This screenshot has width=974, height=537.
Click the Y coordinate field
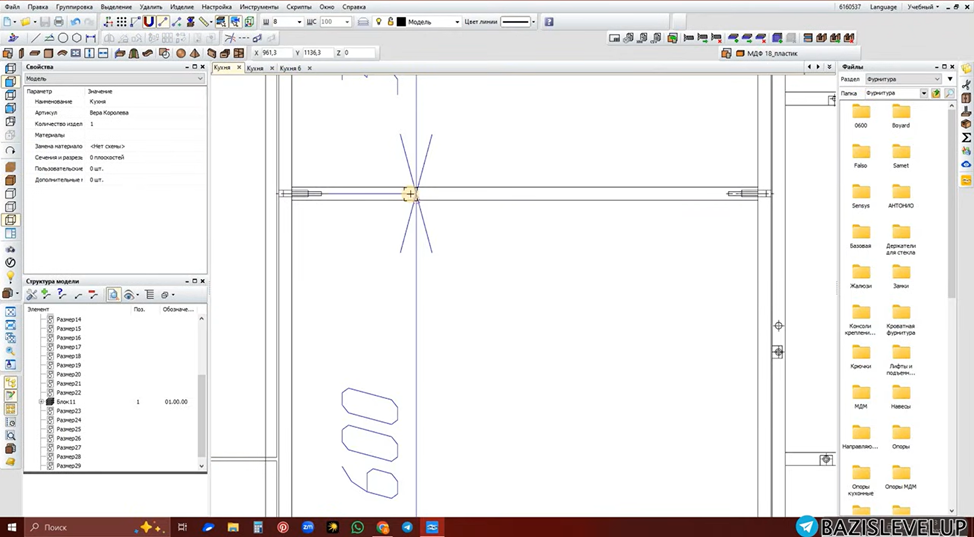[x=318, y=53]
